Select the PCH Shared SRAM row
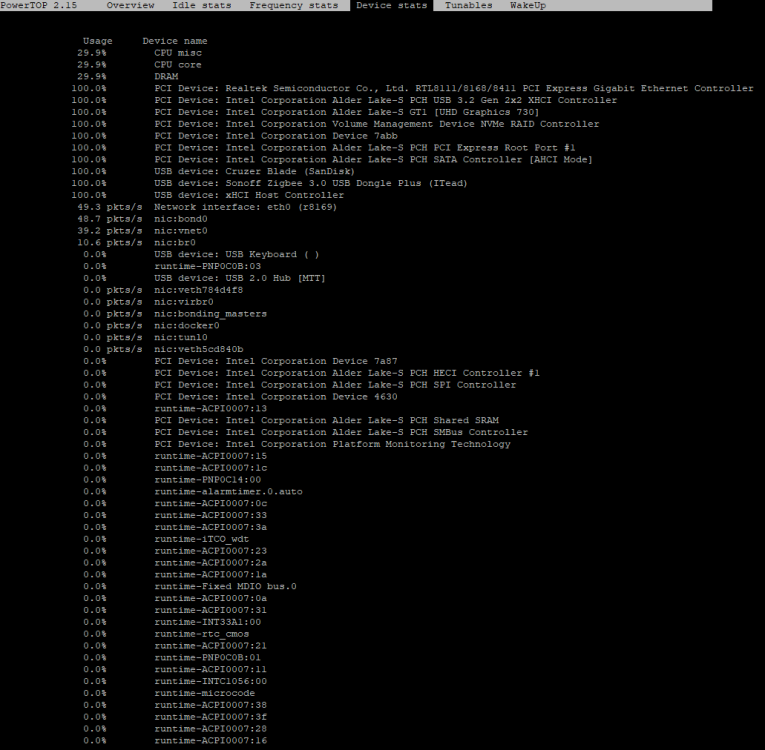 291,421
